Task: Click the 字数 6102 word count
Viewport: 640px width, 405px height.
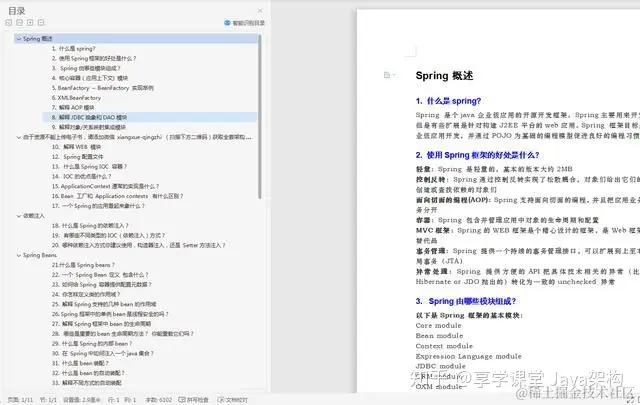Action: pyautogui.click(x=159, y=400)
